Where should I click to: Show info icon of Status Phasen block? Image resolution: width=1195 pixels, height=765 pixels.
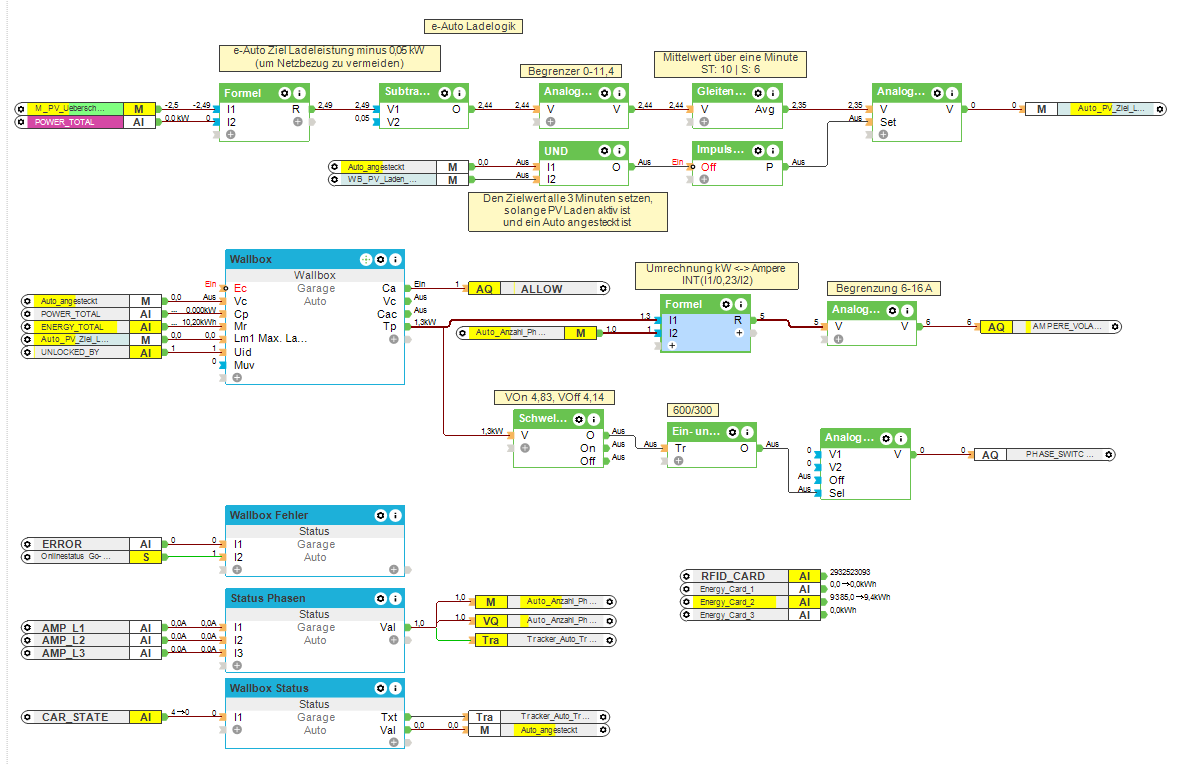pos(395,599)
